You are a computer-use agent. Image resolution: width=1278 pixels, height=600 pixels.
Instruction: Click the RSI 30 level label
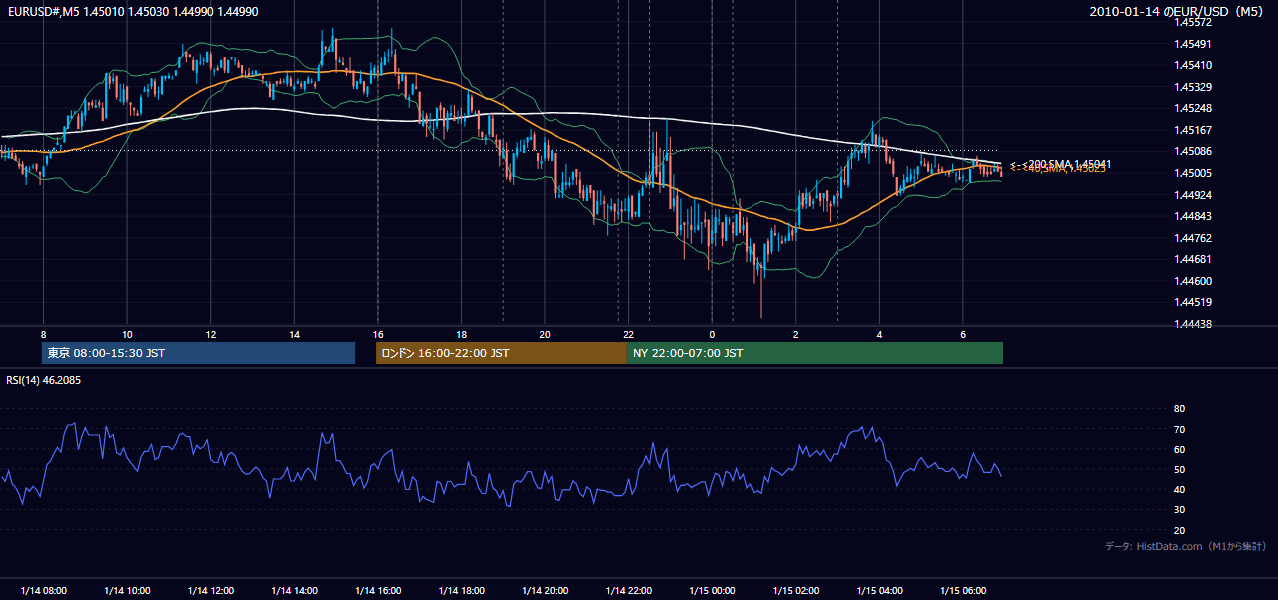1179,510
